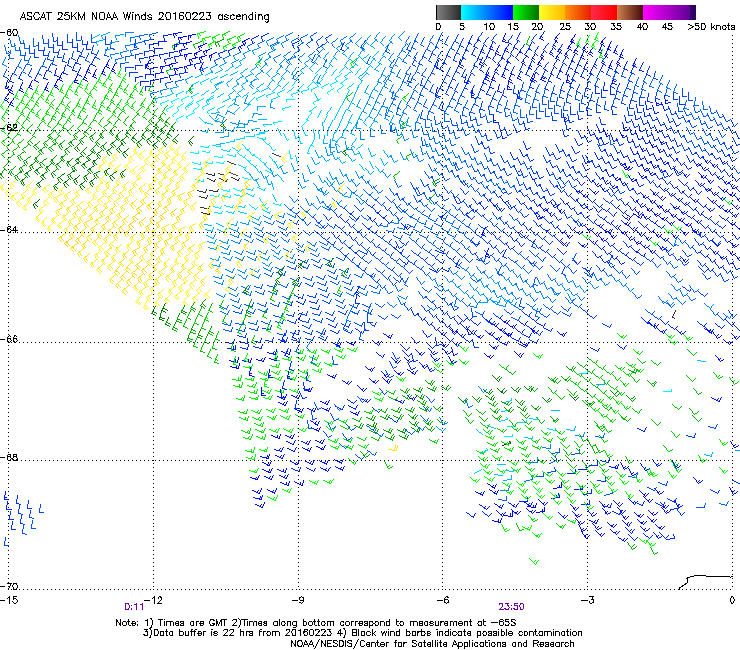Click the brown 35-40 knots legend color
740x650 pixels.
point(630,12)
